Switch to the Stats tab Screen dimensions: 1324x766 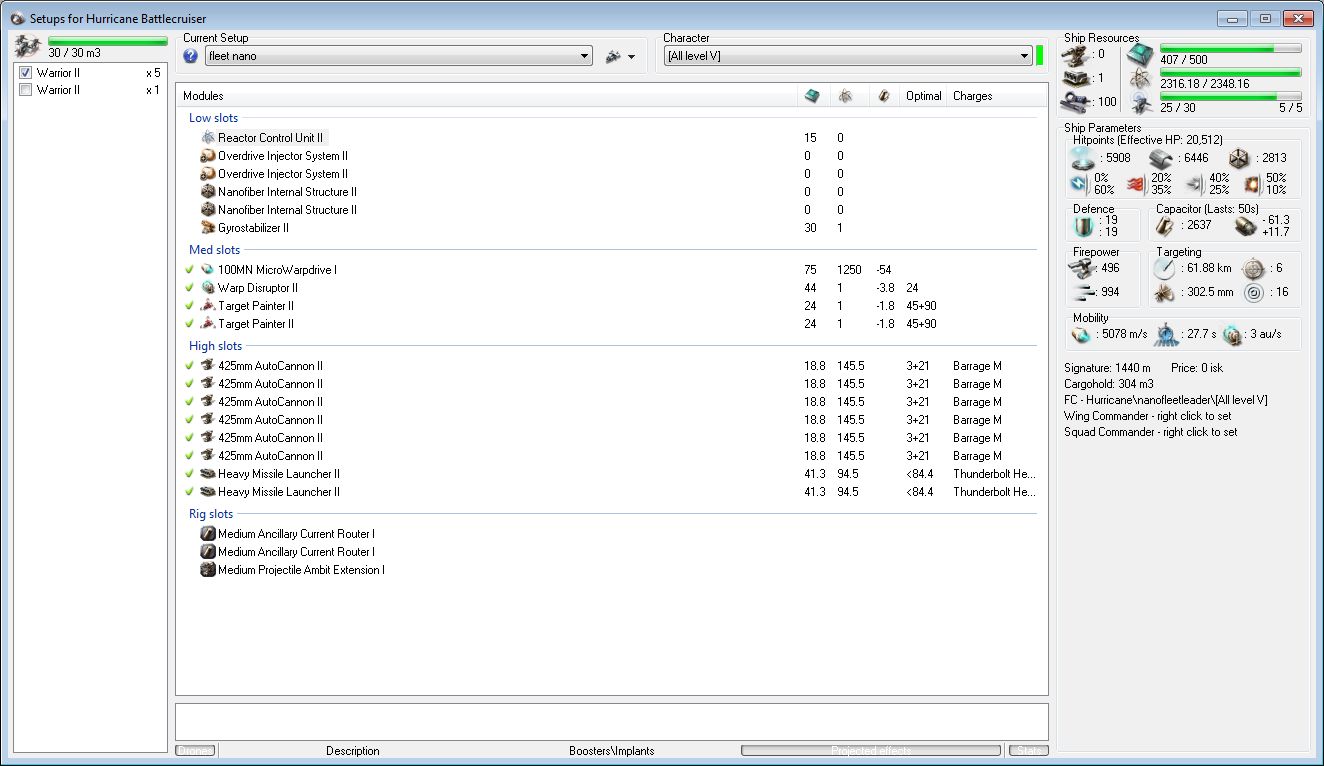point(1027,750)
